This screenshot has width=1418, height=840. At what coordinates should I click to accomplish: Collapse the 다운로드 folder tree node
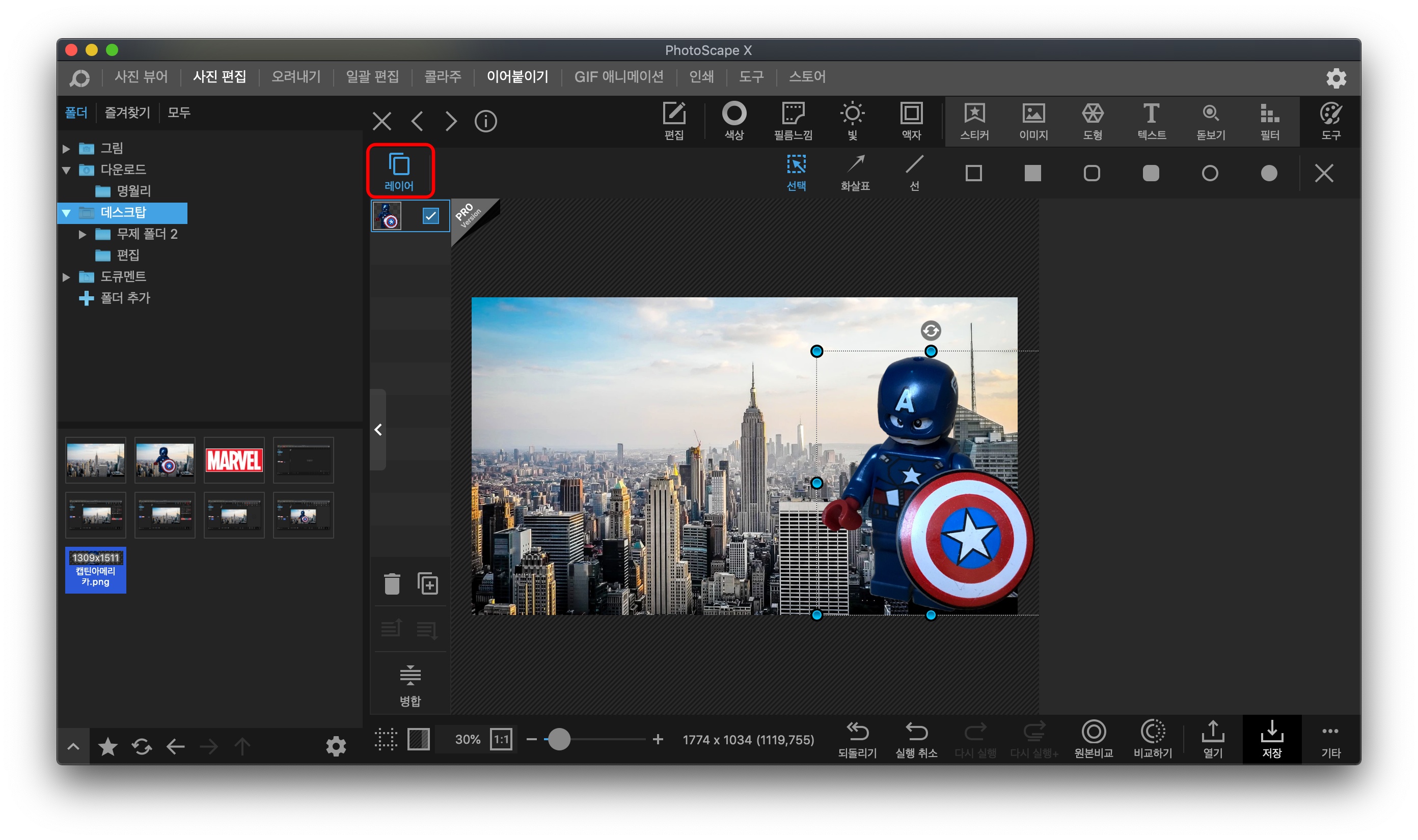point(66,170)
